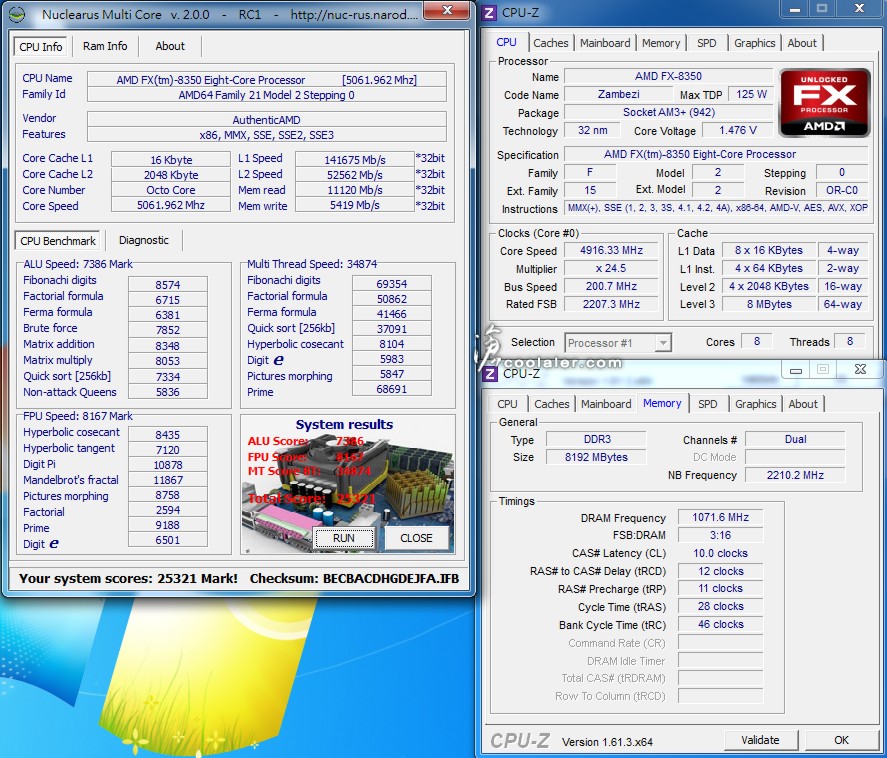Click the AMD FX Unlocked processor logo

pos(824,102)
